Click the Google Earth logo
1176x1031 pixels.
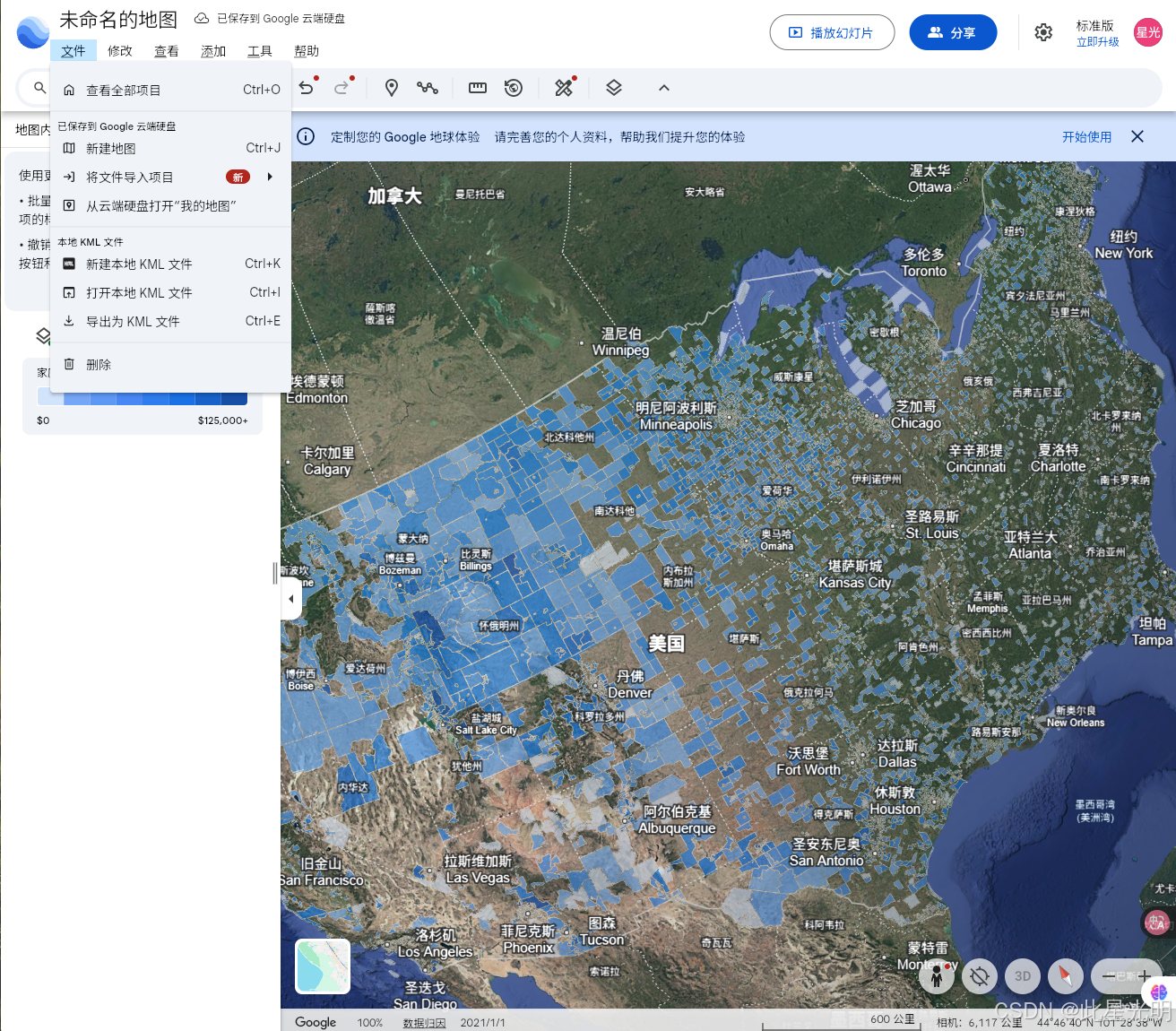(33, 32)
